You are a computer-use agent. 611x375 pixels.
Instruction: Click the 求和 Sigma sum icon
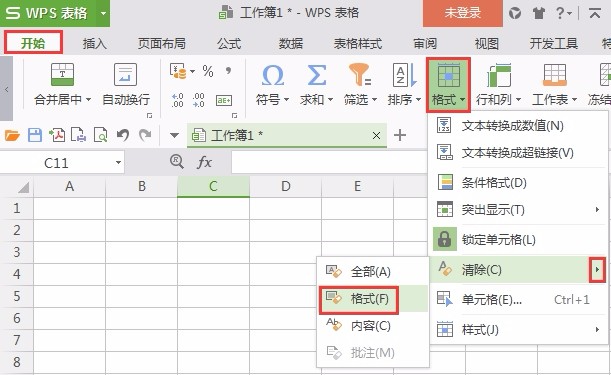click(316, 75)
